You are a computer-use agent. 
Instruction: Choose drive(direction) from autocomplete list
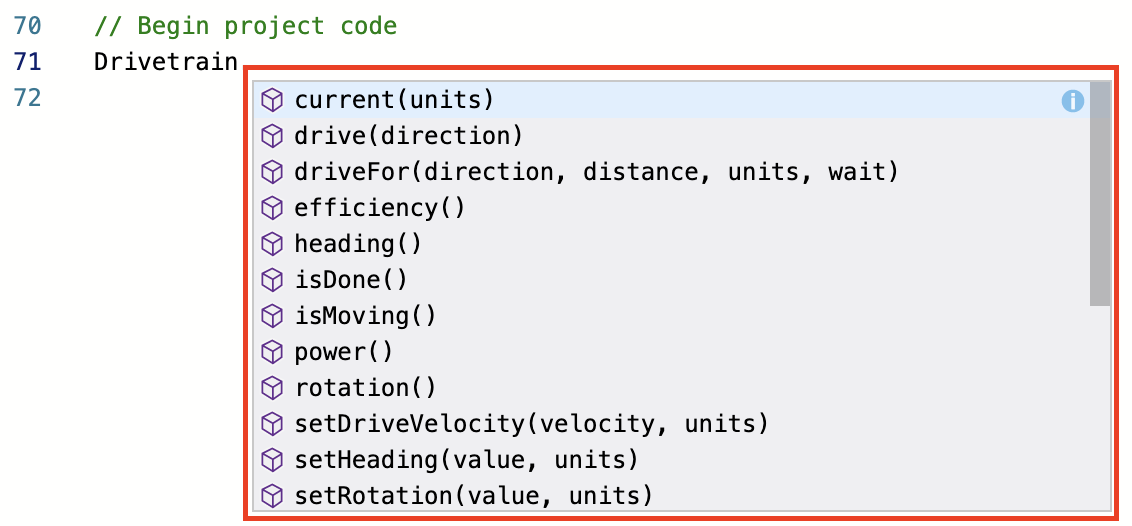408,136
